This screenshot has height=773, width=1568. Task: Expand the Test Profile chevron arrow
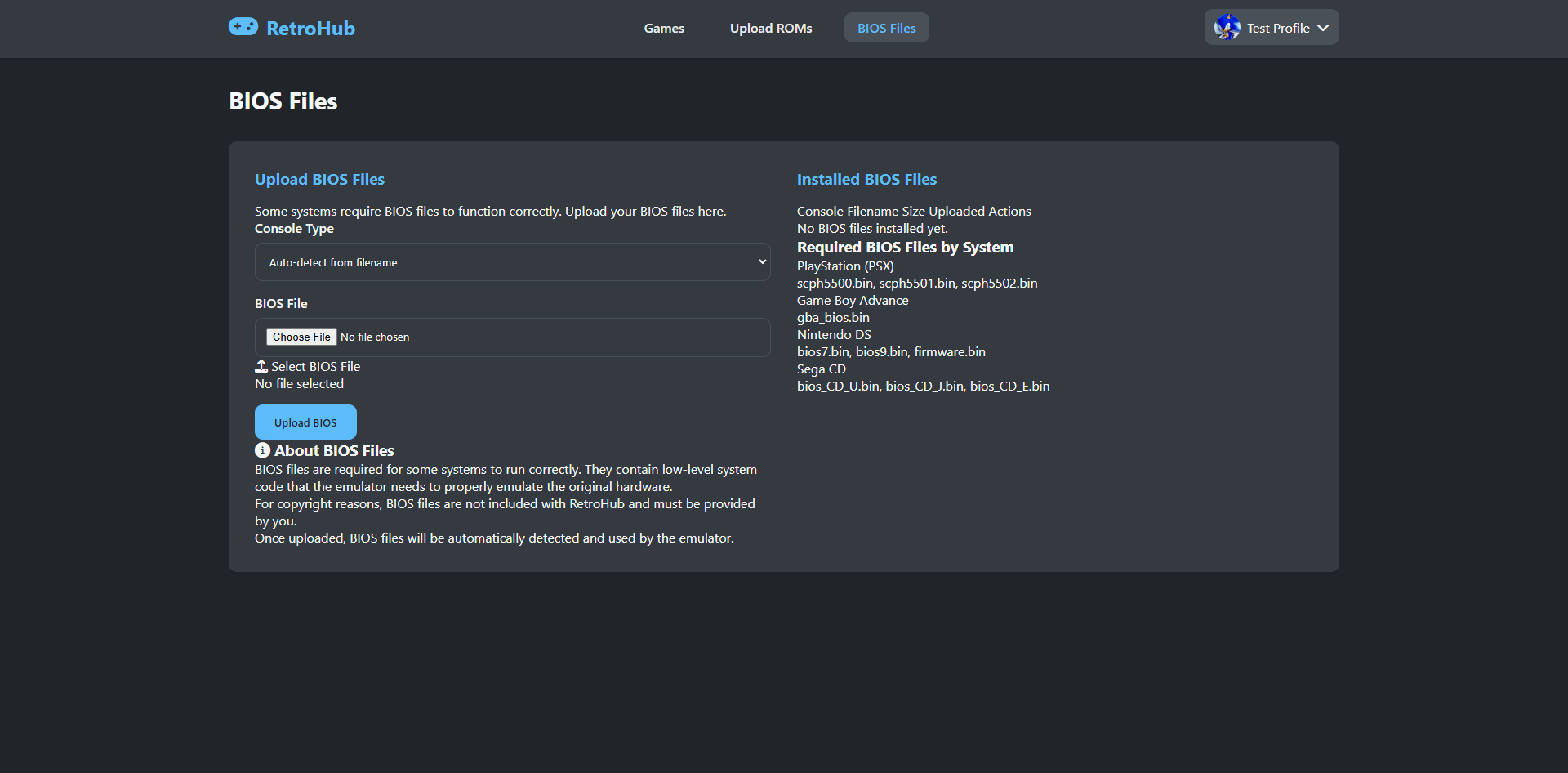click(x=1323, y=28)
